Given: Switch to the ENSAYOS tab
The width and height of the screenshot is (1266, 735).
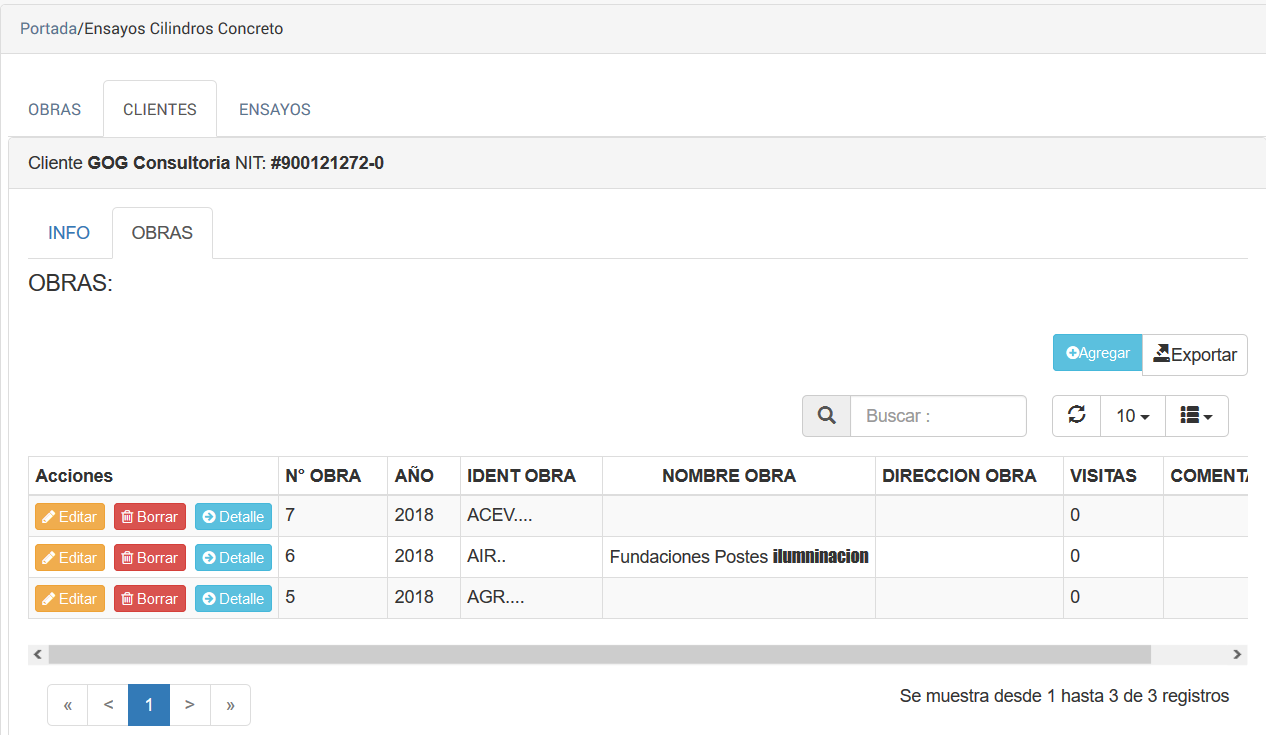Looking at the screenshot, I should pos(274,109).
